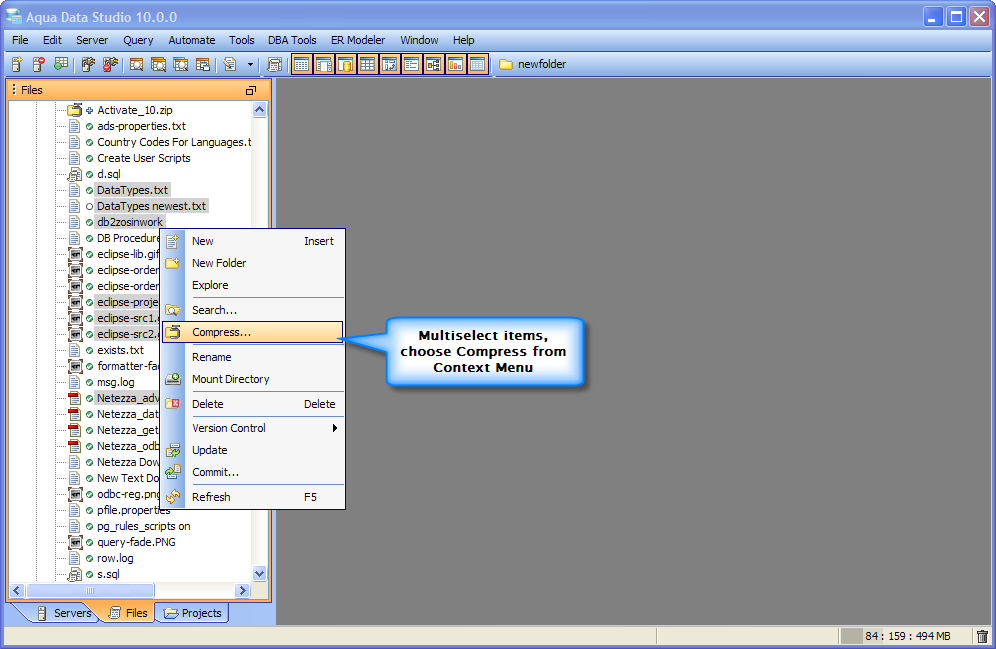
Task: Select d.sql in the file tree
Action: 109,174
